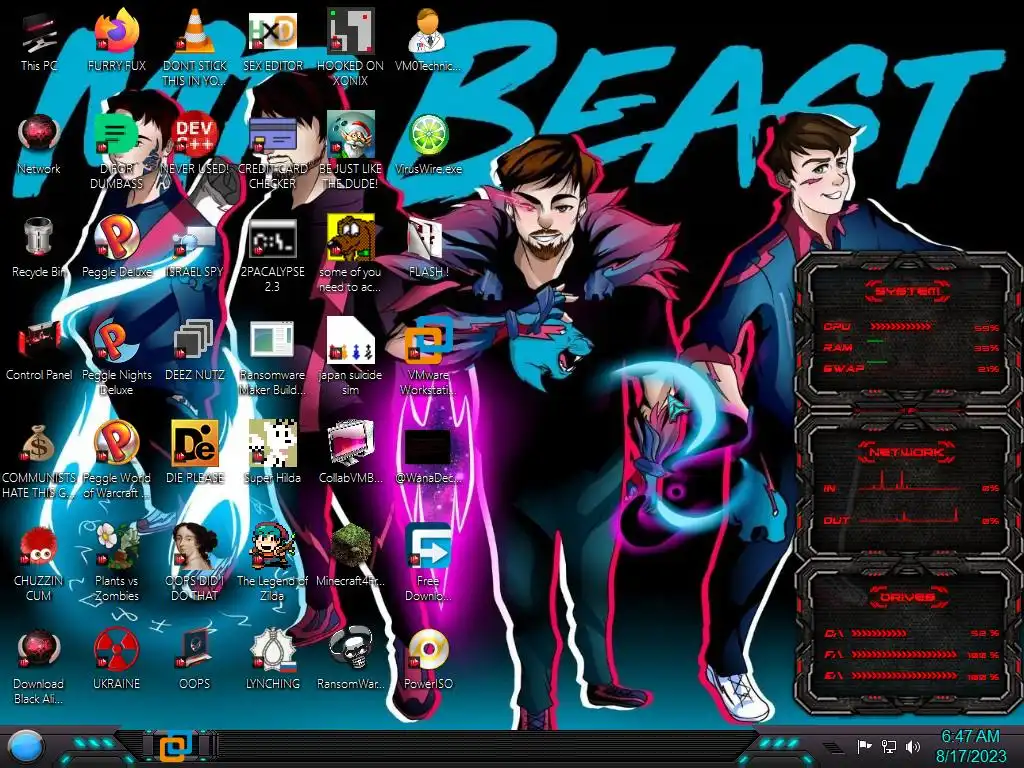The image size is (1024, 768).
Task: Select the radiation UKRAINE icon
Action: pos(117,650)
